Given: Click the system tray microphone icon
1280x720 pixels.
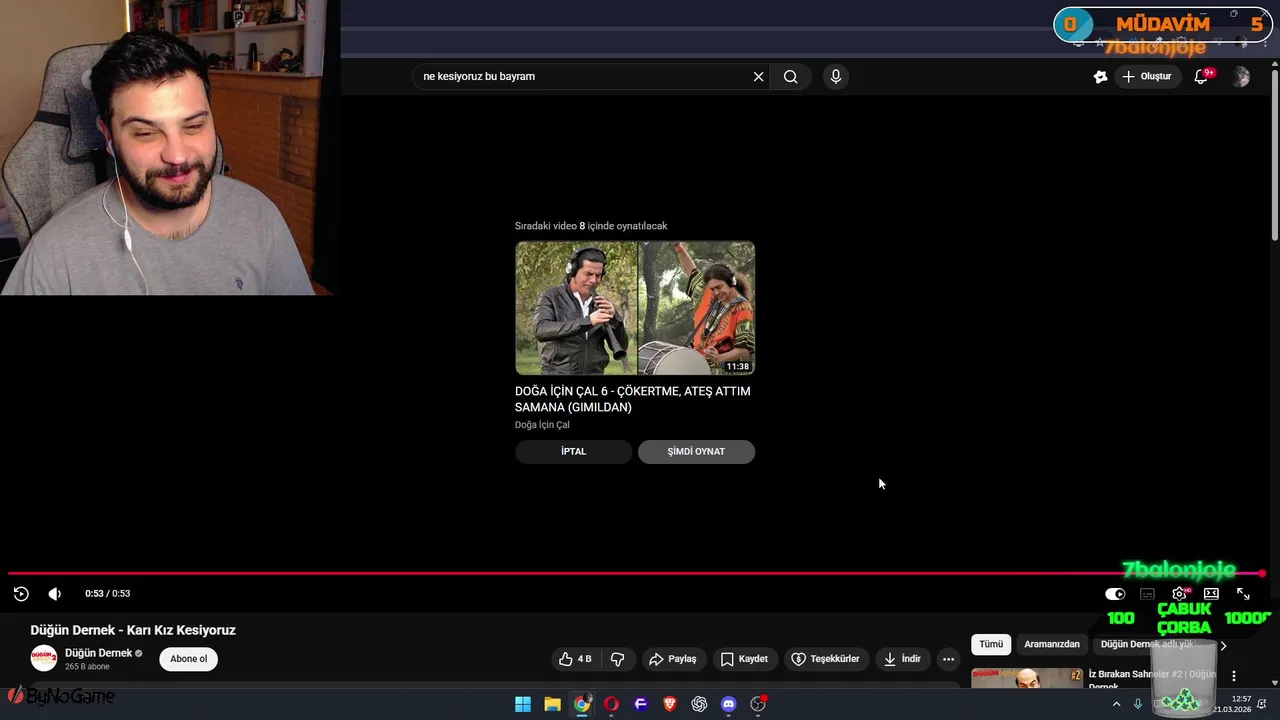Looking at the screenshot, I should (1137, 704).
